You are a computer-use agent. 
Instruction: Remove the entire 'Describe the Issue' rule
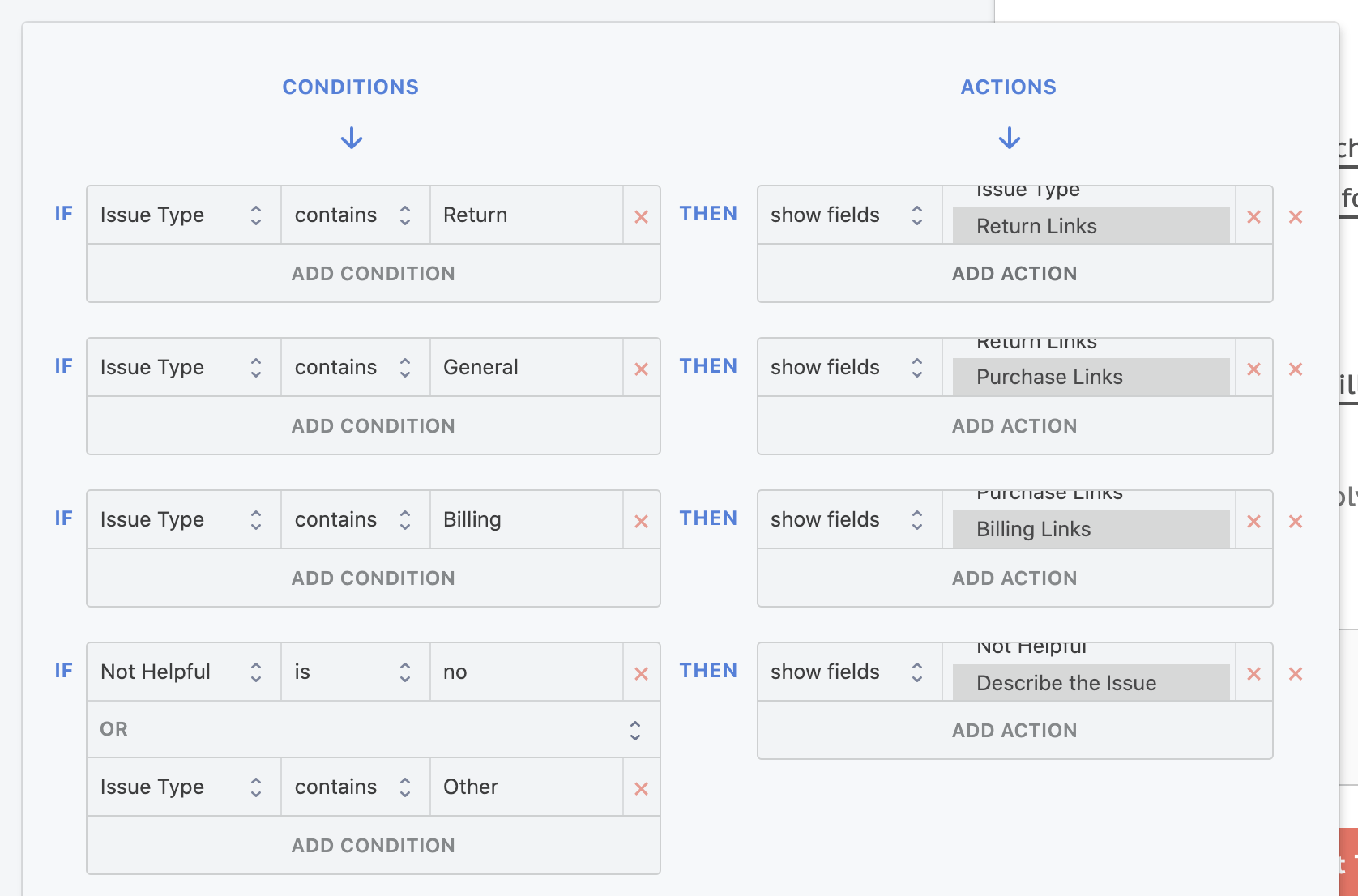point(1296,673)
